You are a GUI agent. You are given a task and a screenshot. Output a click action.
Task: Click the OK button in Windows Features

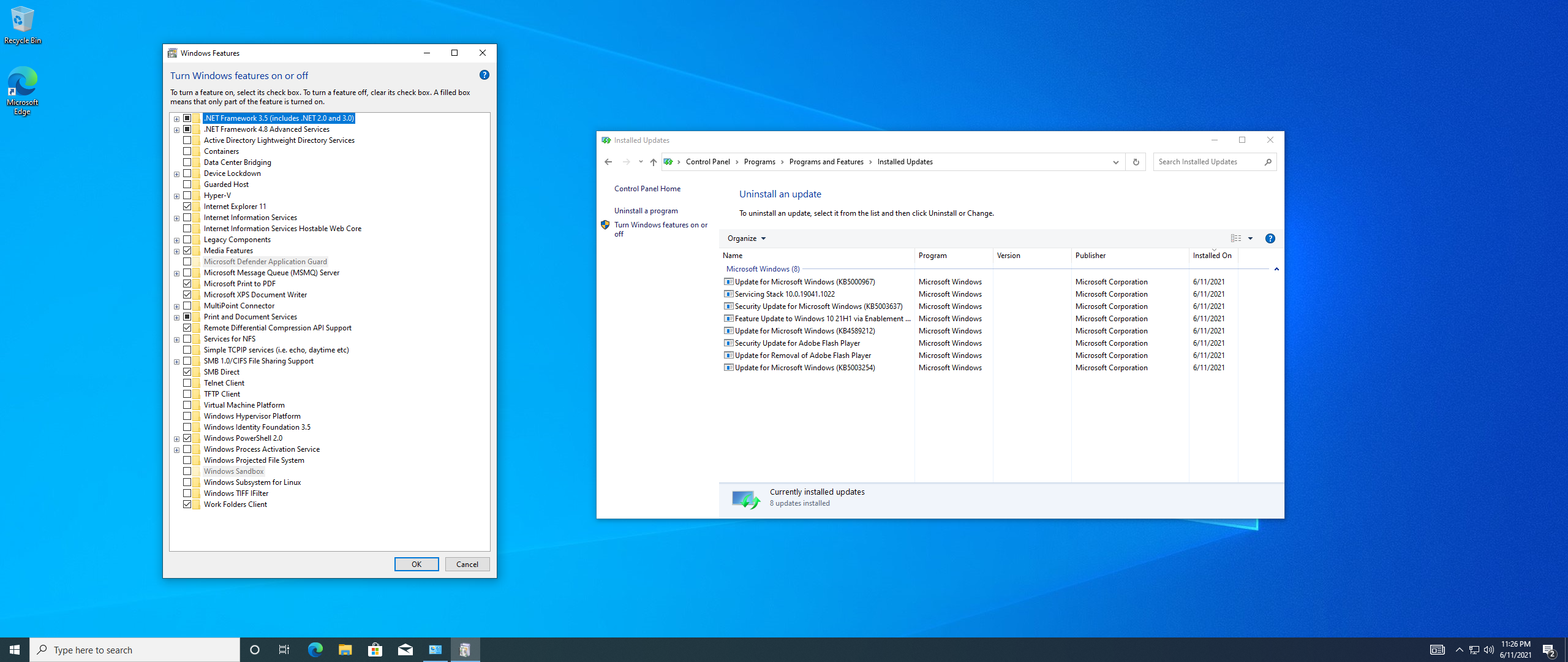point(417,564)
